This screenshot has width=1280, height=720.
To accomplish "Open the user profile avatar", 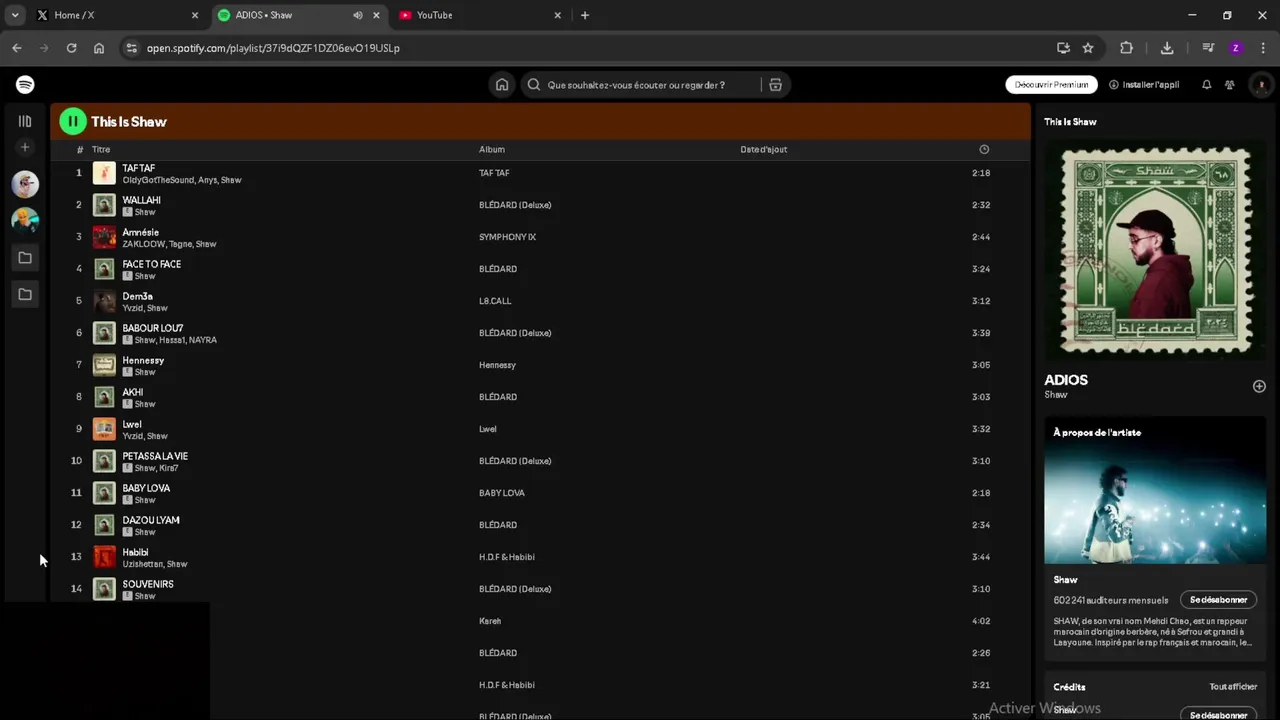I will tap(1261, 85).
